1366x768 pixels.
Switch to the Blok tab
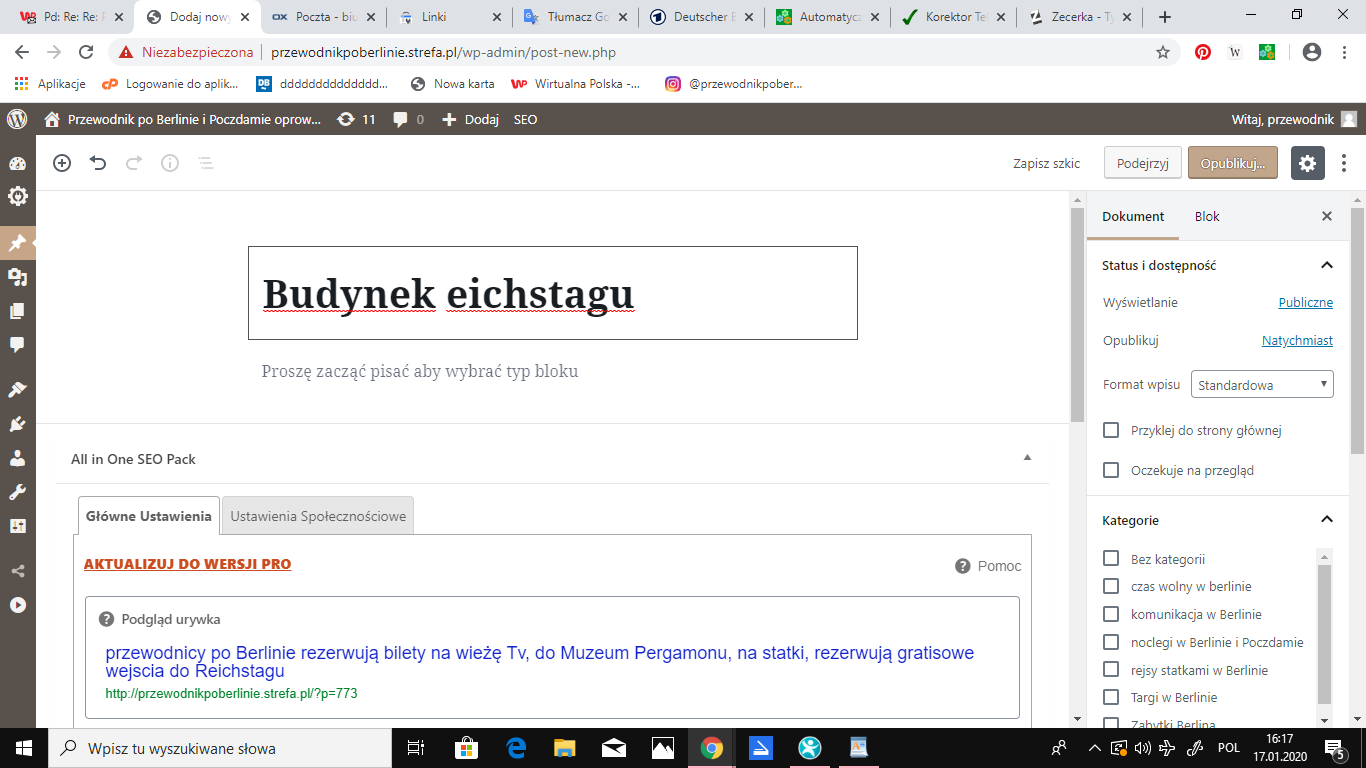1207,216
